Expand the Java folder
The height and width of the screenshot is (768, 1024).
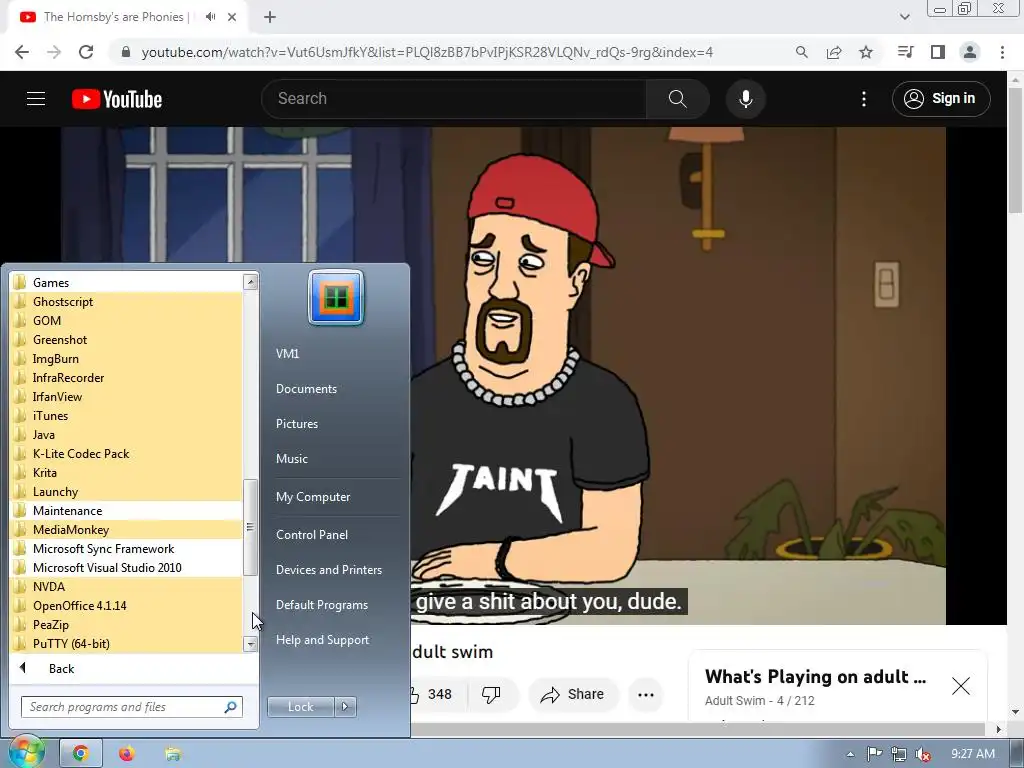[127, 434]
